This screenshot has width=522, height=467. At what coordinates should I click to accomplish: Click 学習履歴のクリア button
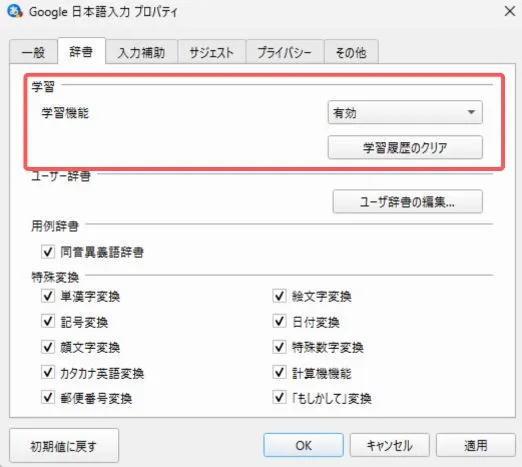click(405, 147)
